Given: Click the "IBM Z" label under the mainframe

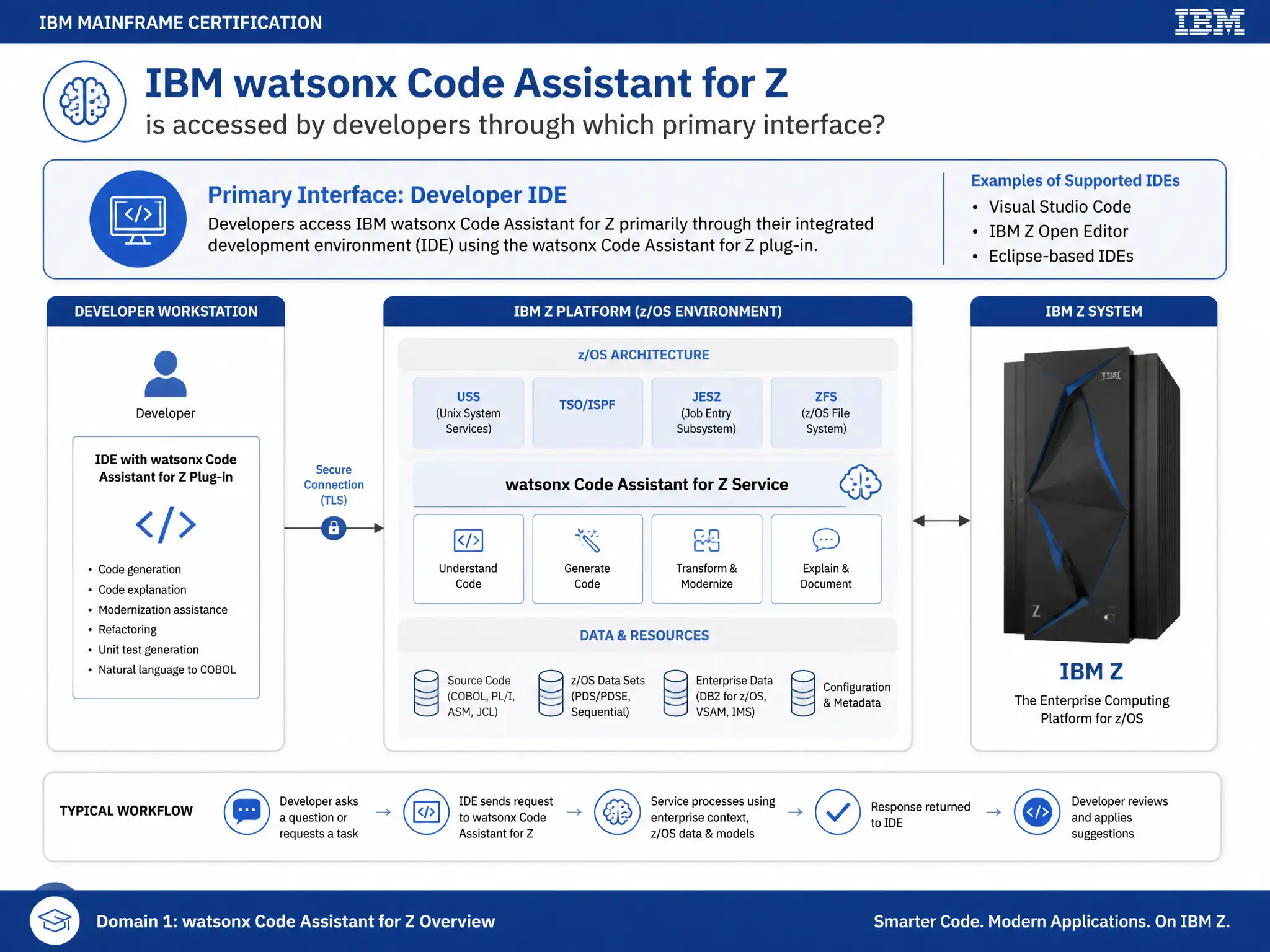Looking at the screenshot, I should point(1091,671).
